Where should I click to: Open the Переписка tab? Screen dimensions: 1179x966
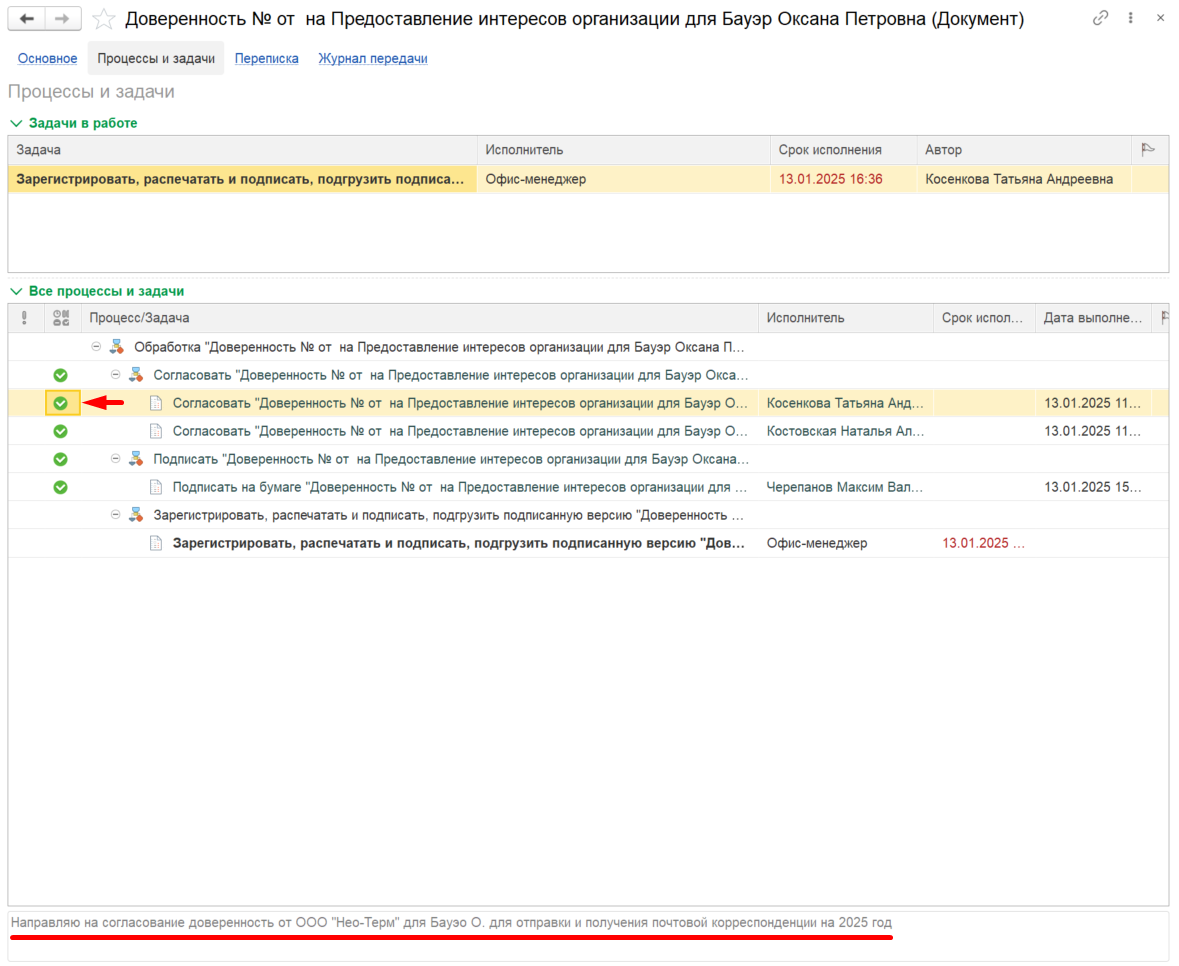[266, 59]
